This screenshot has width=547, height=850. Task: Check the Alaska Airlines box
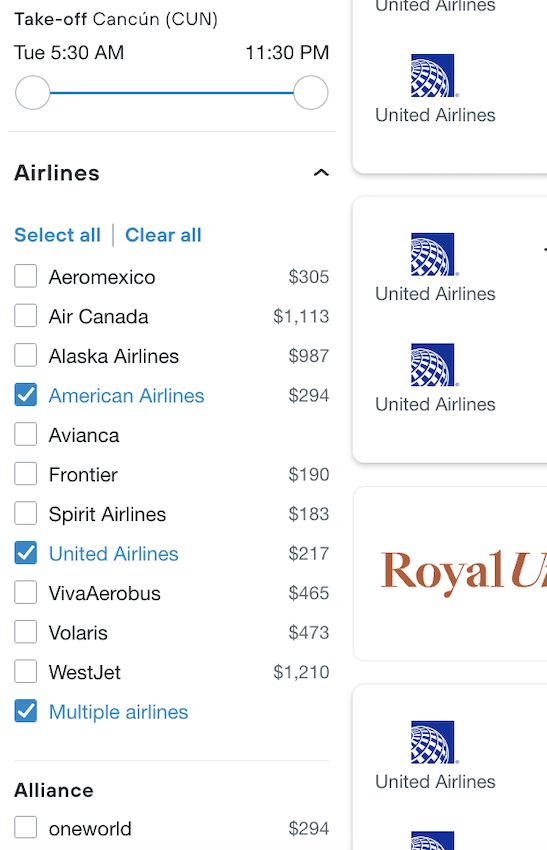tap(25, 355)
